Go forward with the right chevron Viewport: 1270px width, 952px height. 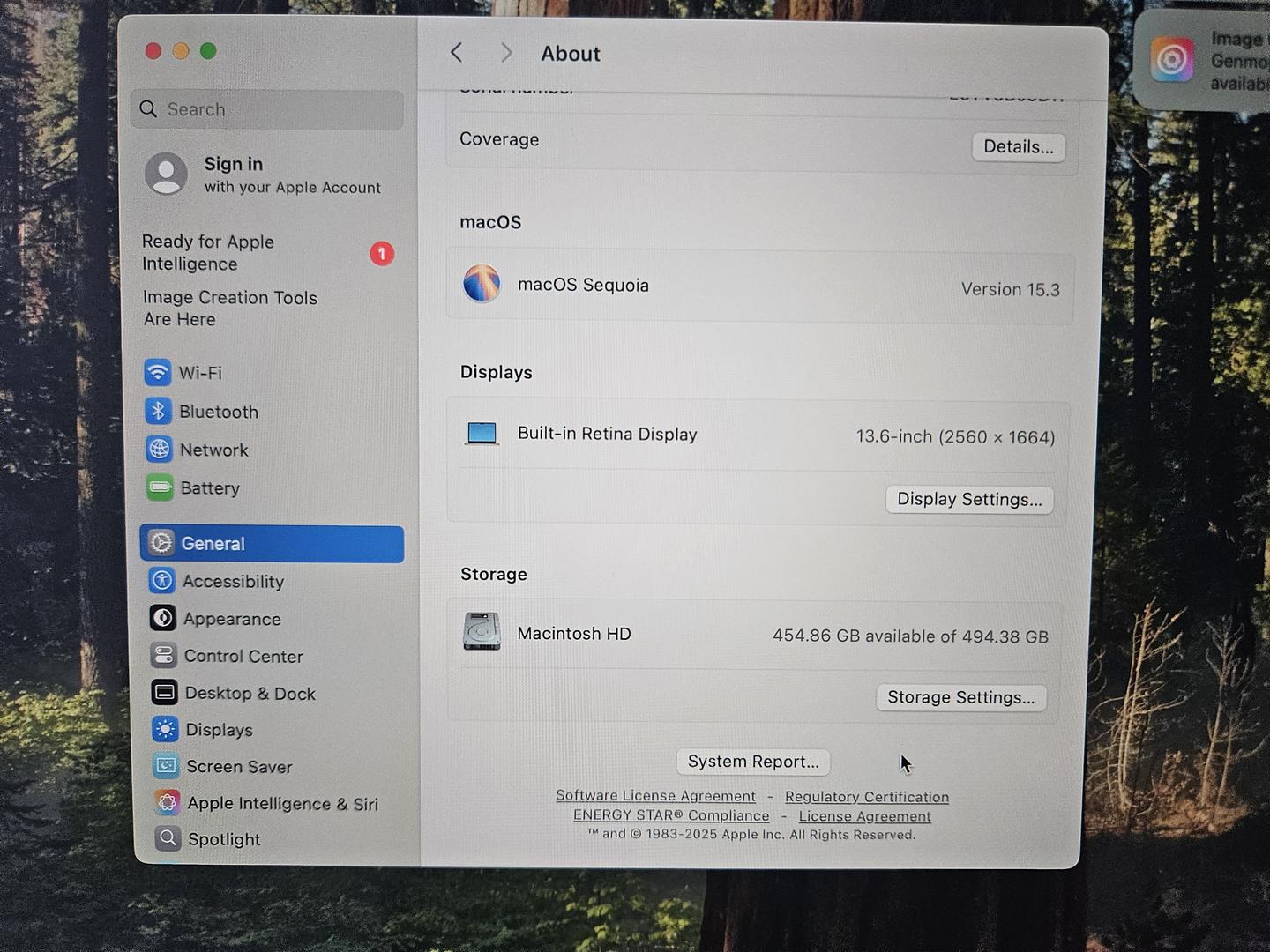506,53
